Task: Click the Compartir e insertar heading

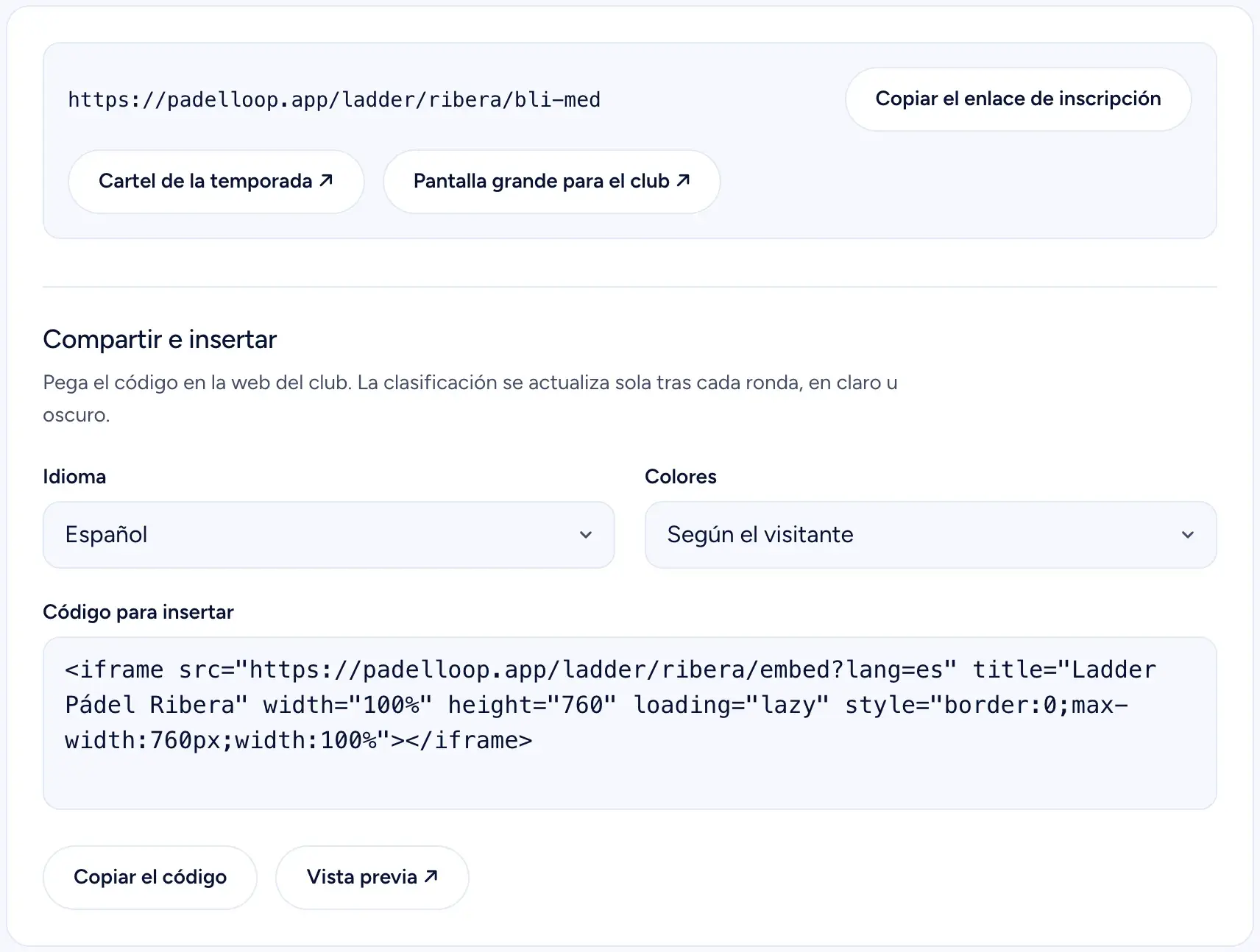Action: click(x=160, y=339)
